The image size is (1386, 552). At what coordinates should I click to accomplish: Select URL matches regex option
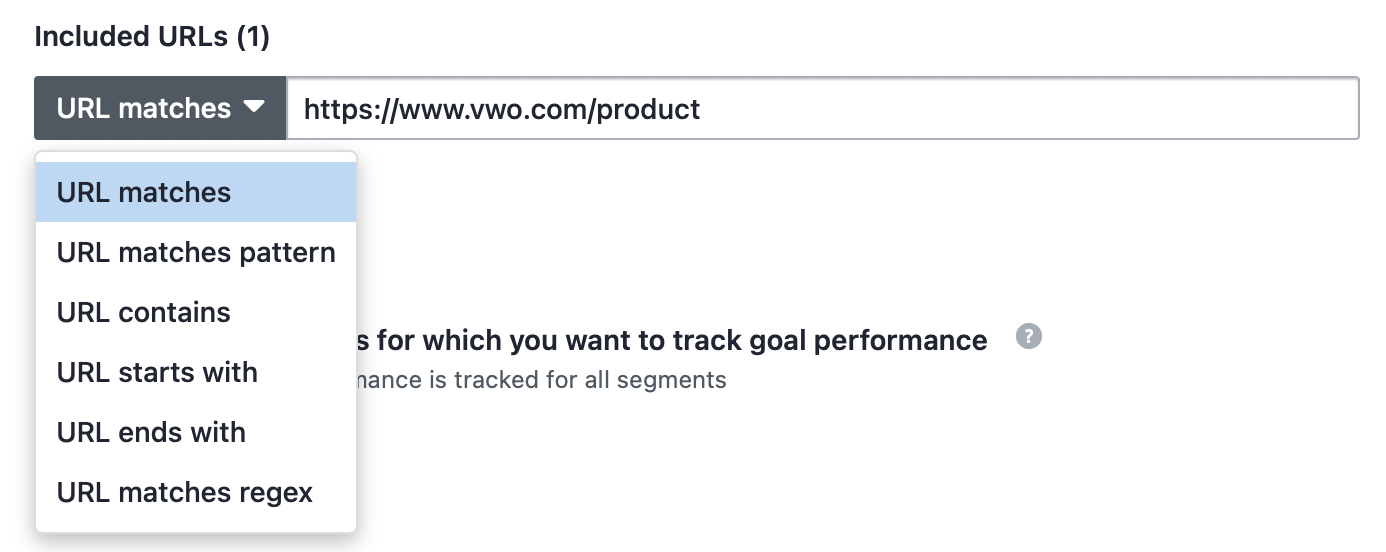[x=196, y=492]
